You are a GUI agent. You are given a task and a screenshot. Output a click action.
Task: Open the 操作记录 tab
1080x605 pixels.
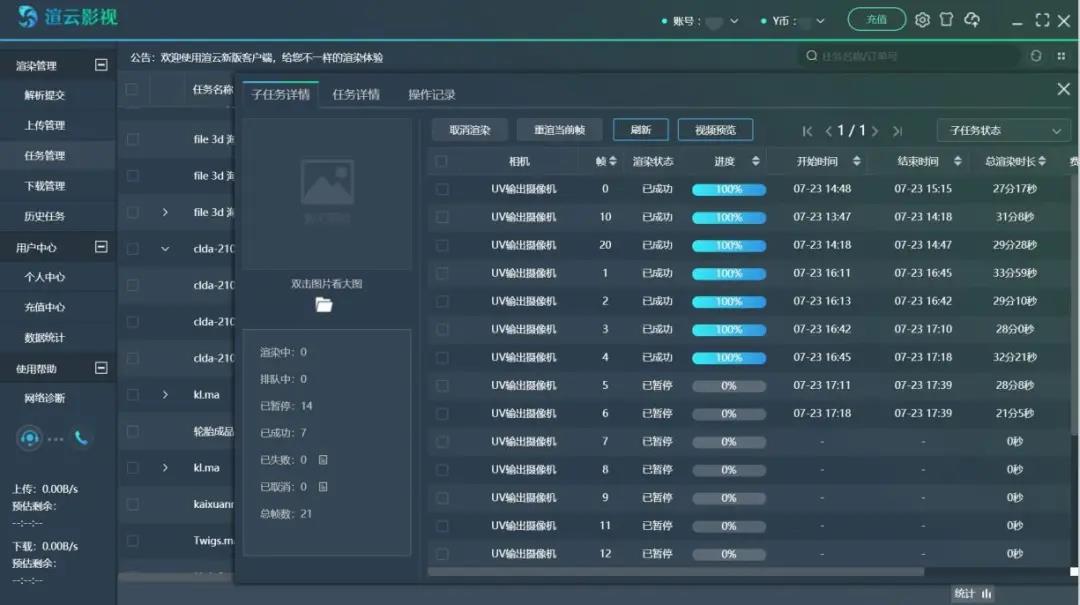(x=431, y=95)
